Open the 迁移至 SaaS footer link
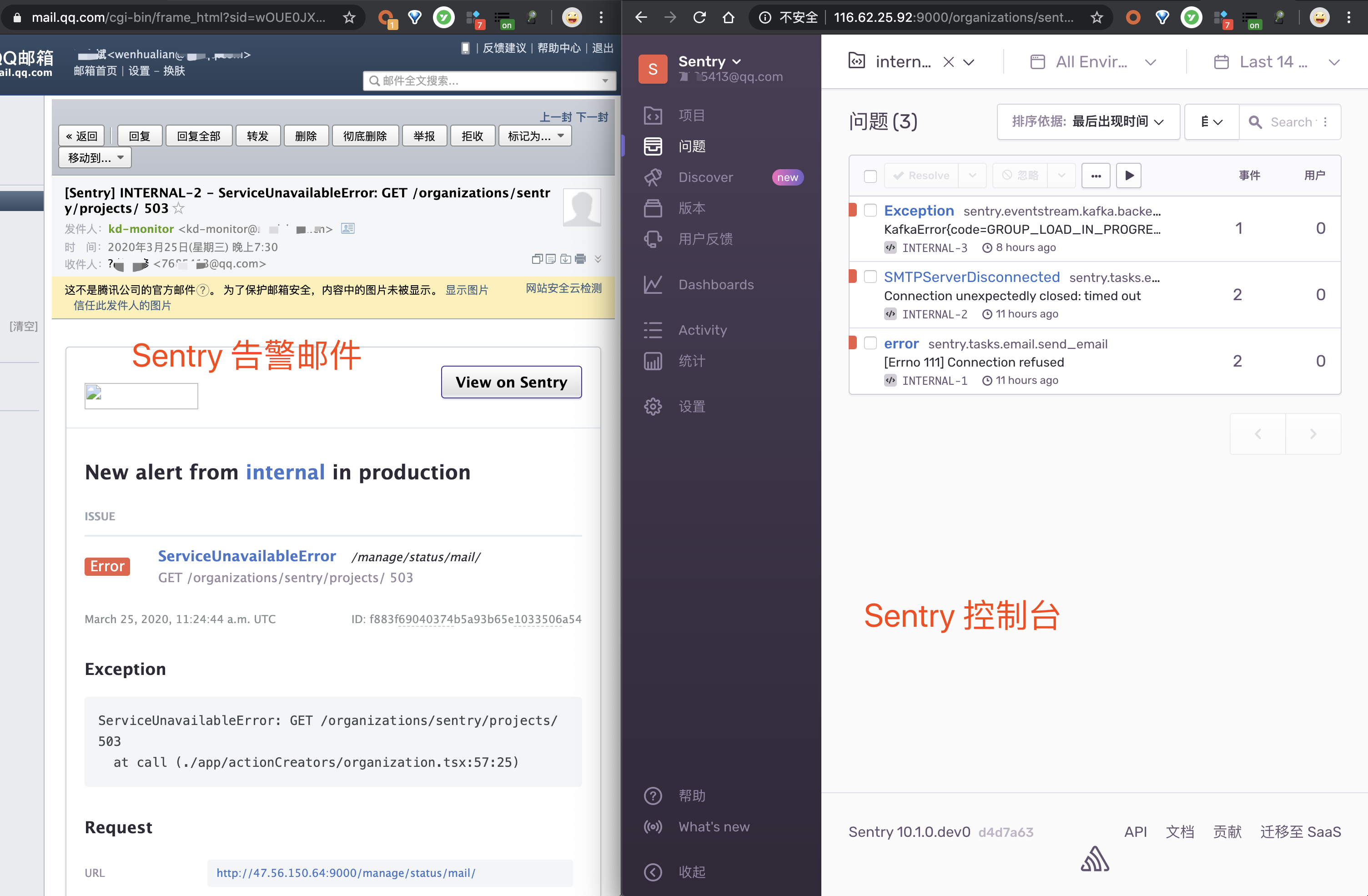 click(x=1300, y=832)
